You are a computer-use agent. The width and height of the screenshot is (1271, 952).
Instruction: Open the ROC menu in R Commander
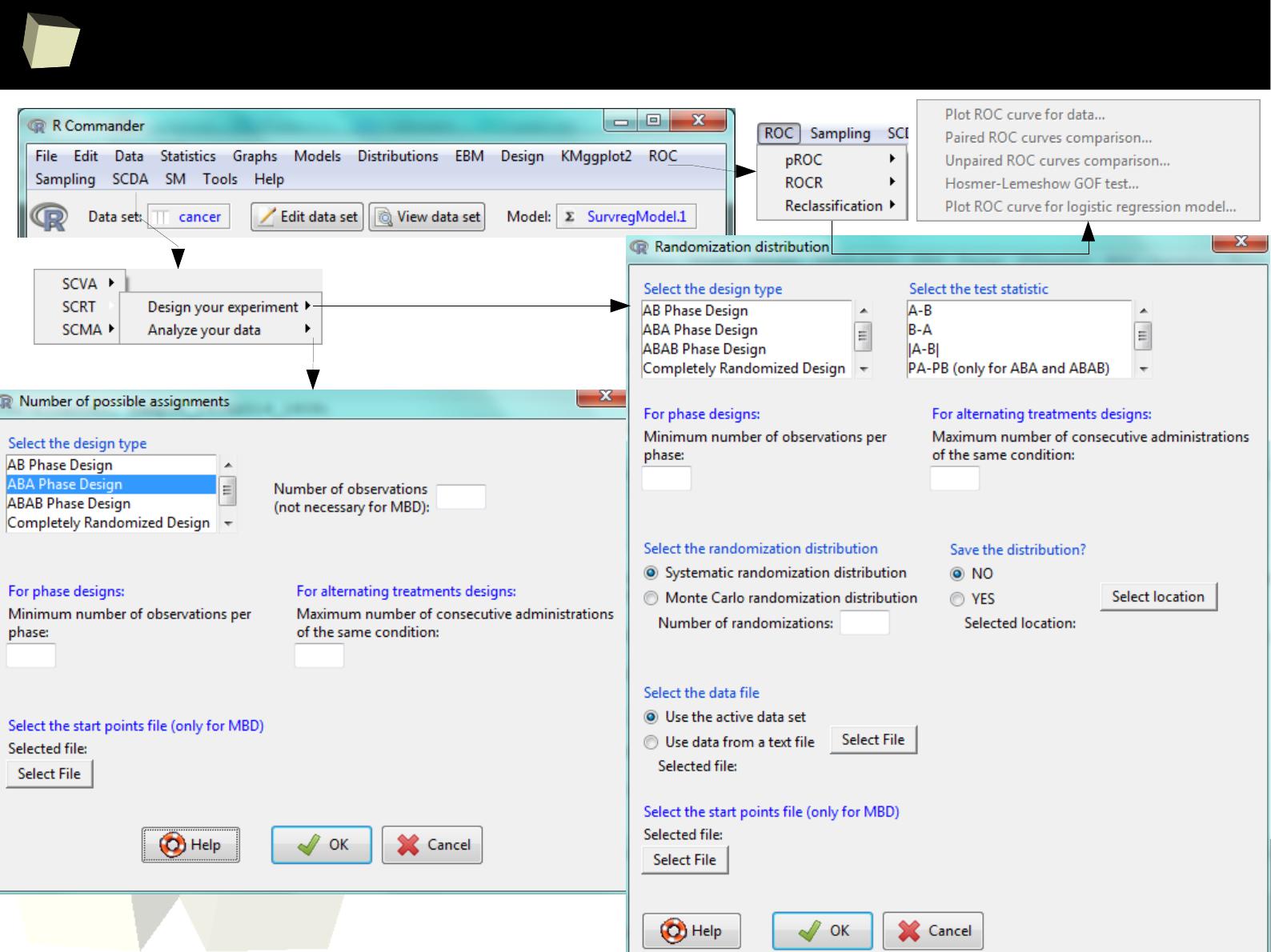tap(663, 156)
